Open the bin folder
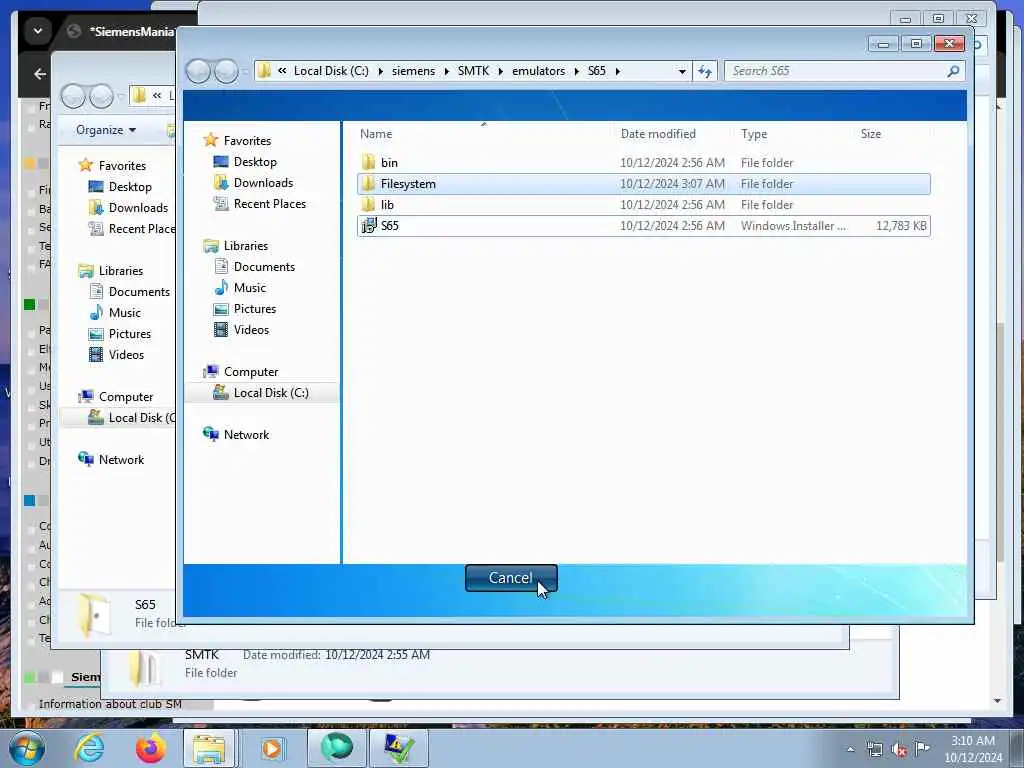The width and height of the screenshot is (1024, 768). point(389,163)
